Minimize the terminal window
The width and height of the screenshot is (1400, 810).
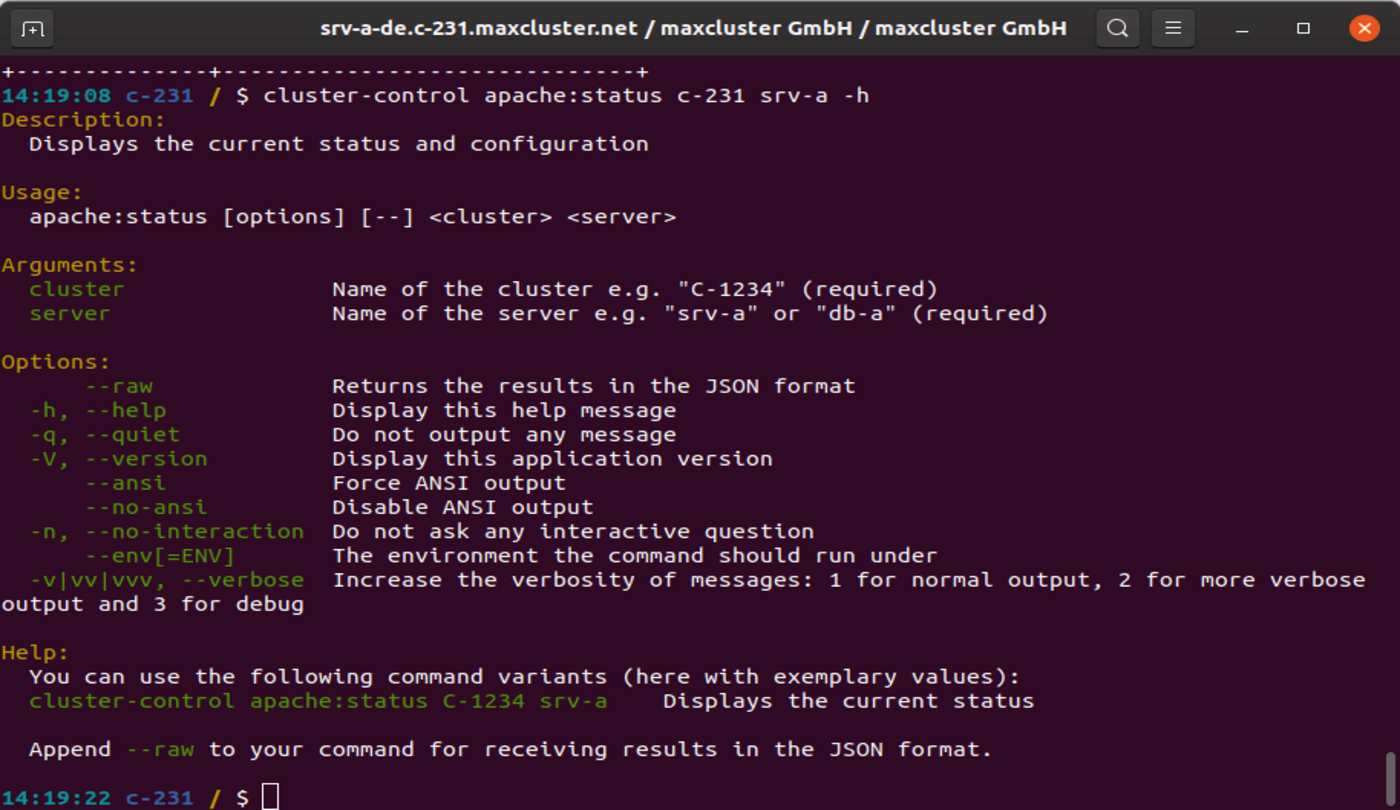[x=1242, y=29]
